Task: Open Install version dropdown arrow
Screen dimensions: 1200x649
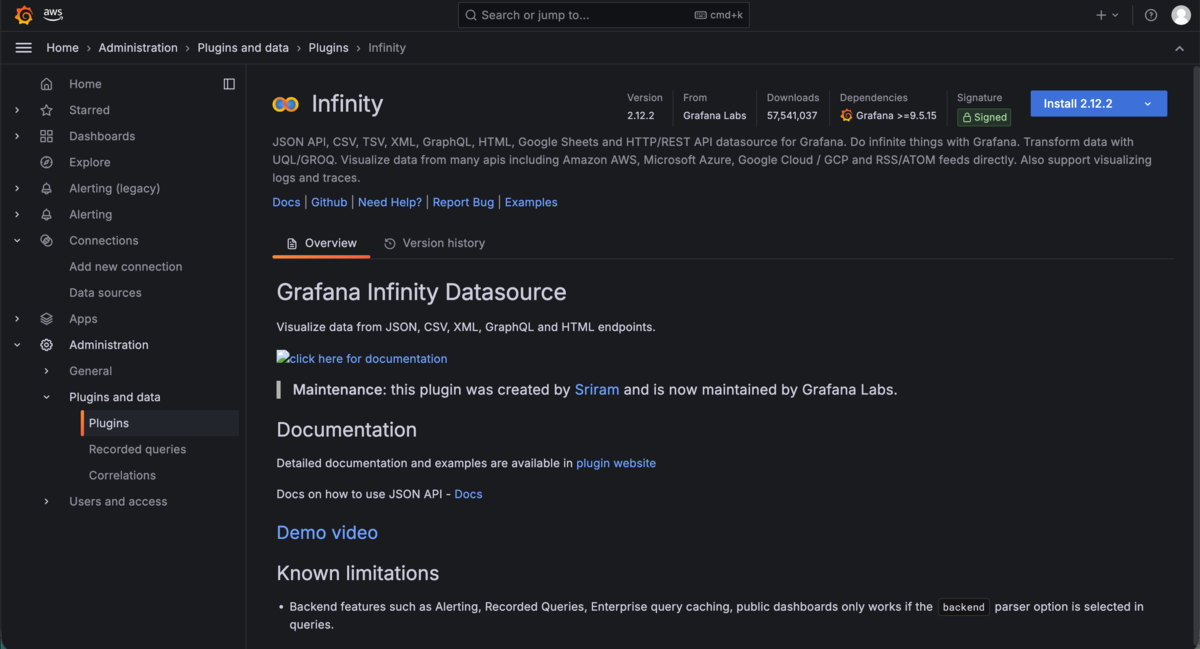Action: pyautogui.click(x=1148, y=104)
